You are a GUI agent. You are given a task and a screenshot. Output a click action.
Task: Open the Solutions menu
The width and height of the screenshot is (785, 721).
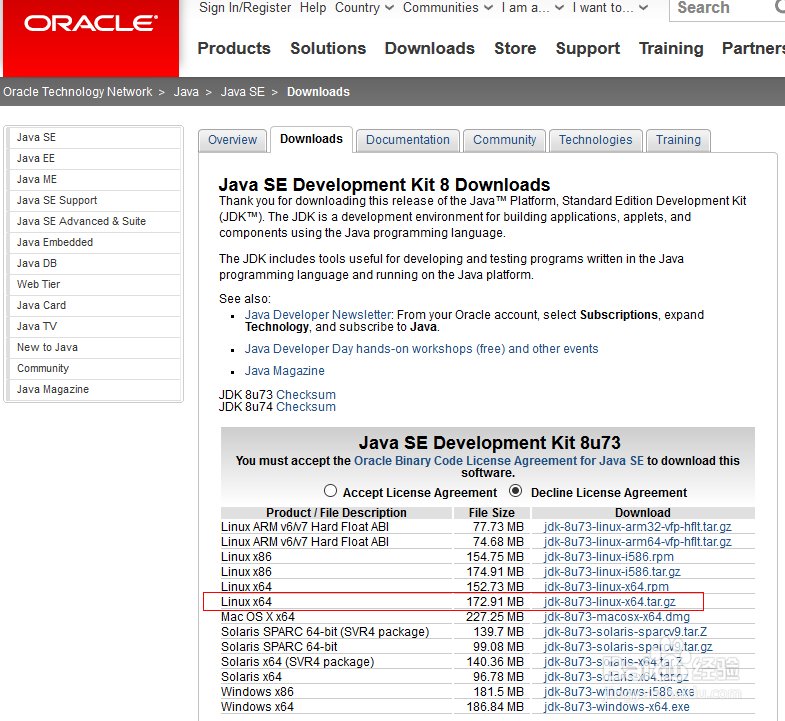[x=328, y=48]
